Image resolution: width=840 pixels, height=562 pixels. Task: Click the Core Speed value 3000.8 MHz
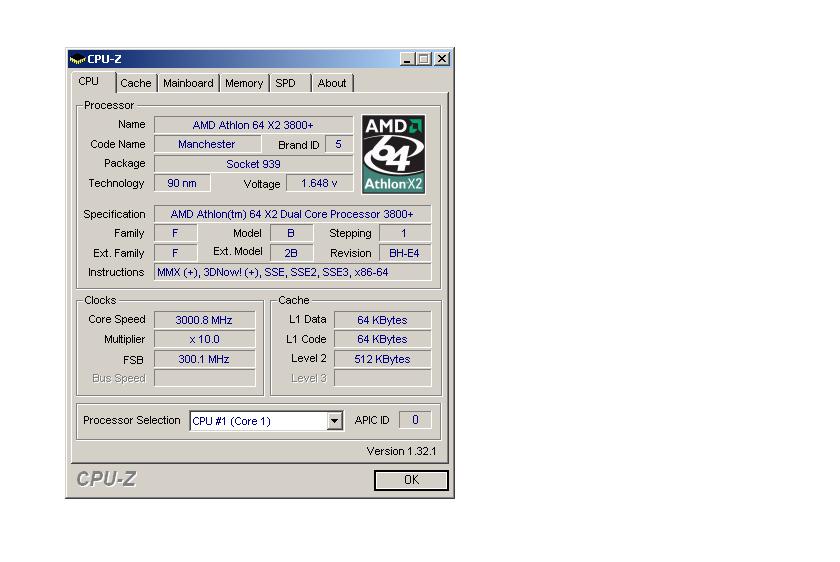pos(204,320)
